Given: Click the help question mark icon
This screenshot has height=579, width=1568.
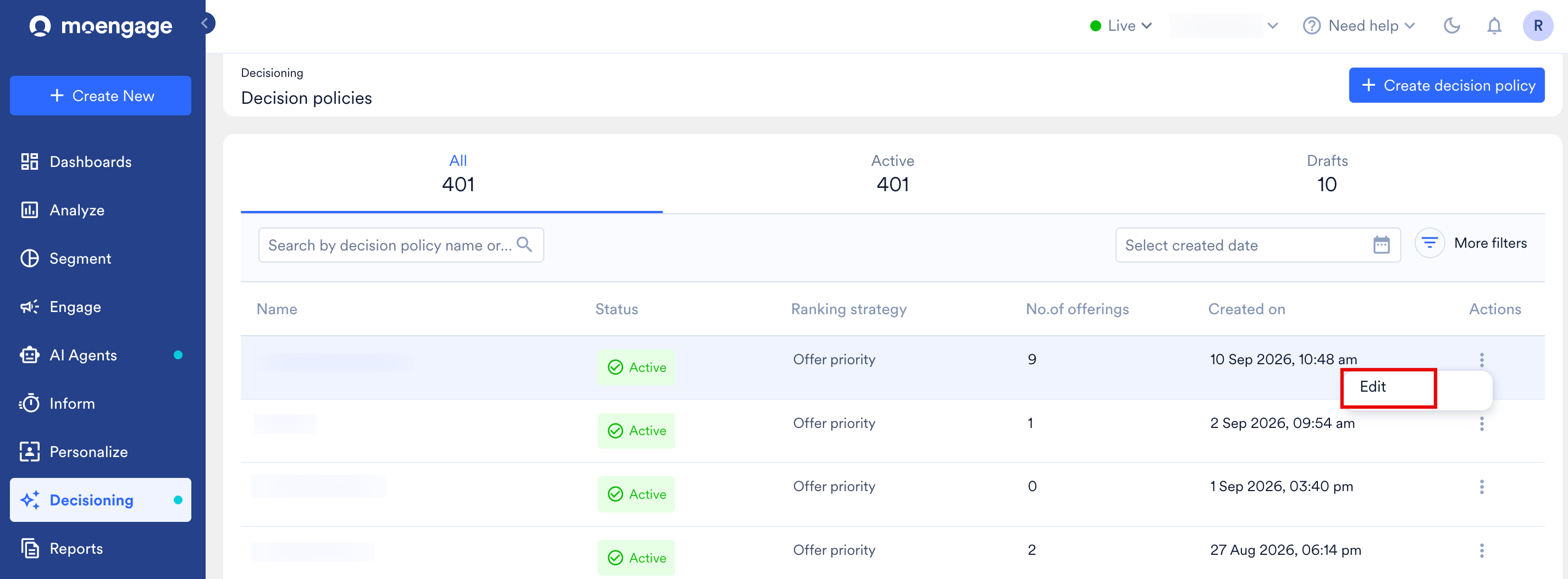Looking at the screenshot, I should click(1311, 25).
